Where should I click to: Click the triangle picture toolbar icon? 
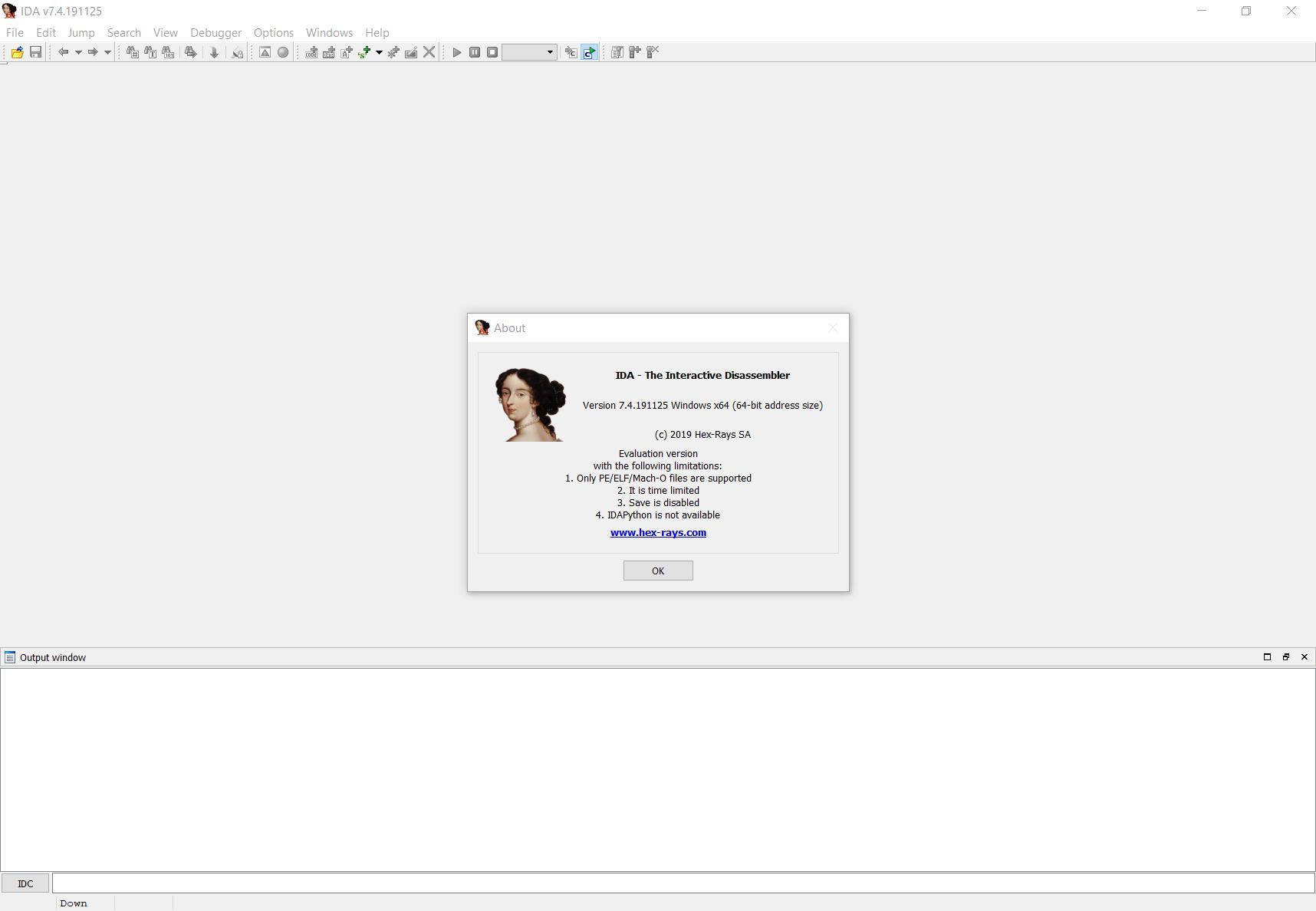click(265, 52)
